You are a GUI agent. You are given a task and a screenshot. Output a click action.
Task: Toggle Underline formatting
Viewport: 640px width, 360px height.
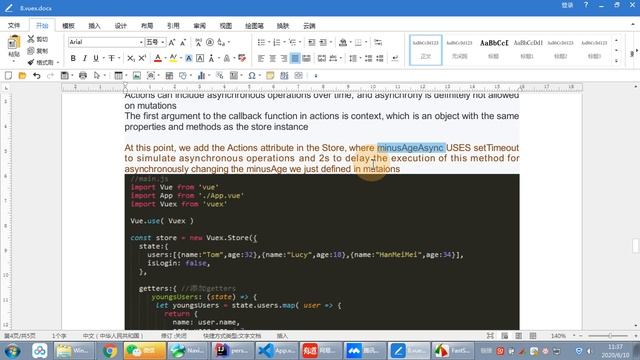[96, 58]
